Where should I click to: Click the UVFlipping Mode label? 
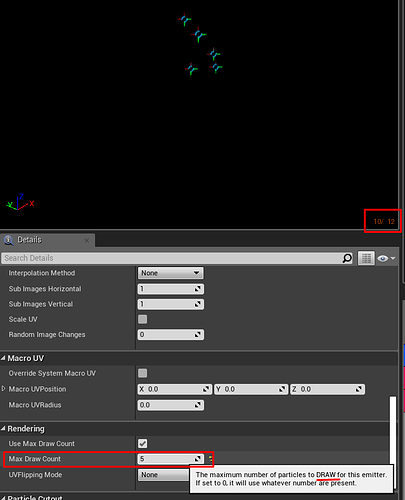[x=35, y=475]
